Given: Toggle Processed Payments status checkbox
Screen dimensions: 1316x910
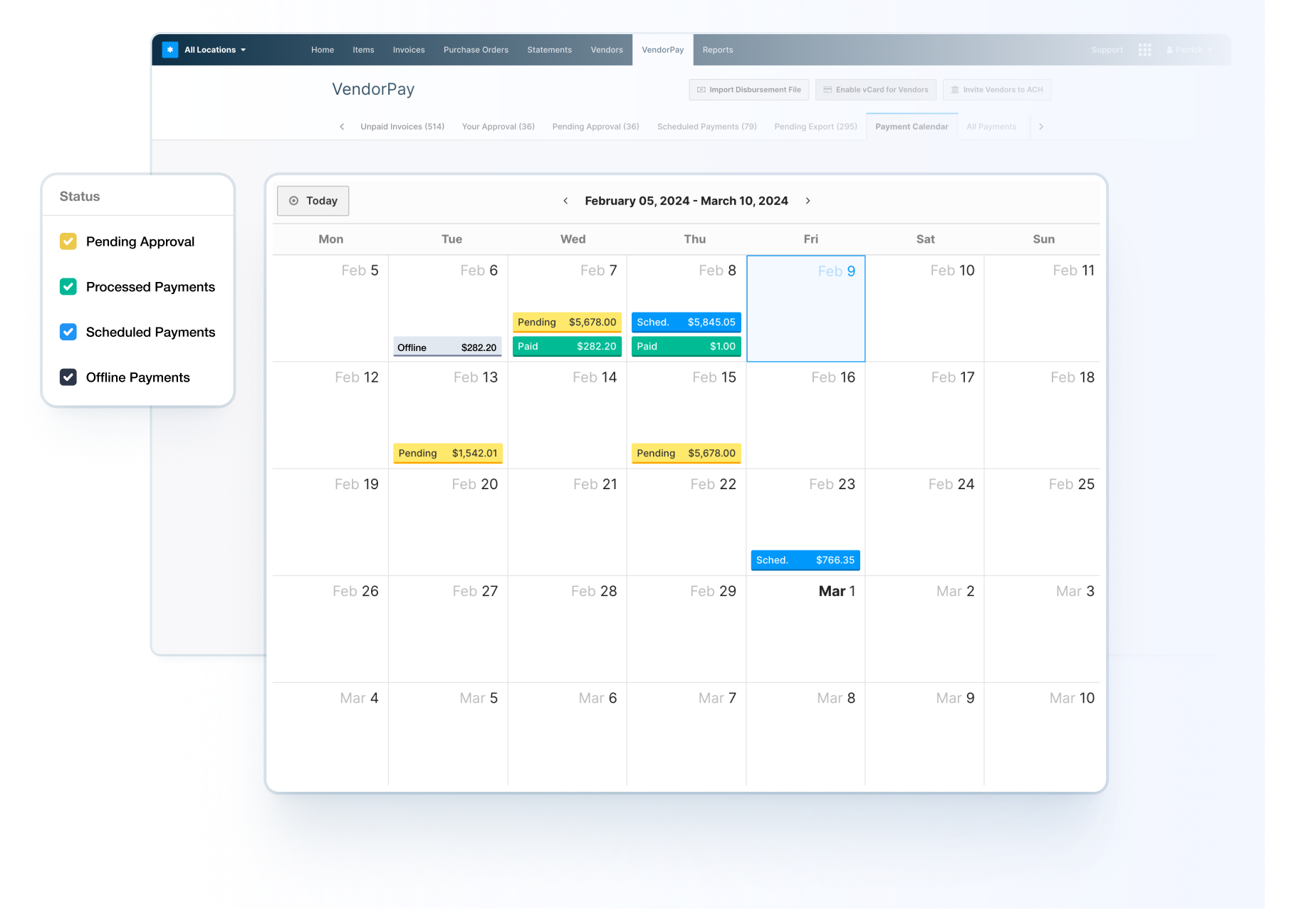Looking at the screenshot, I should pyautogui.click(x=68, y=287).
